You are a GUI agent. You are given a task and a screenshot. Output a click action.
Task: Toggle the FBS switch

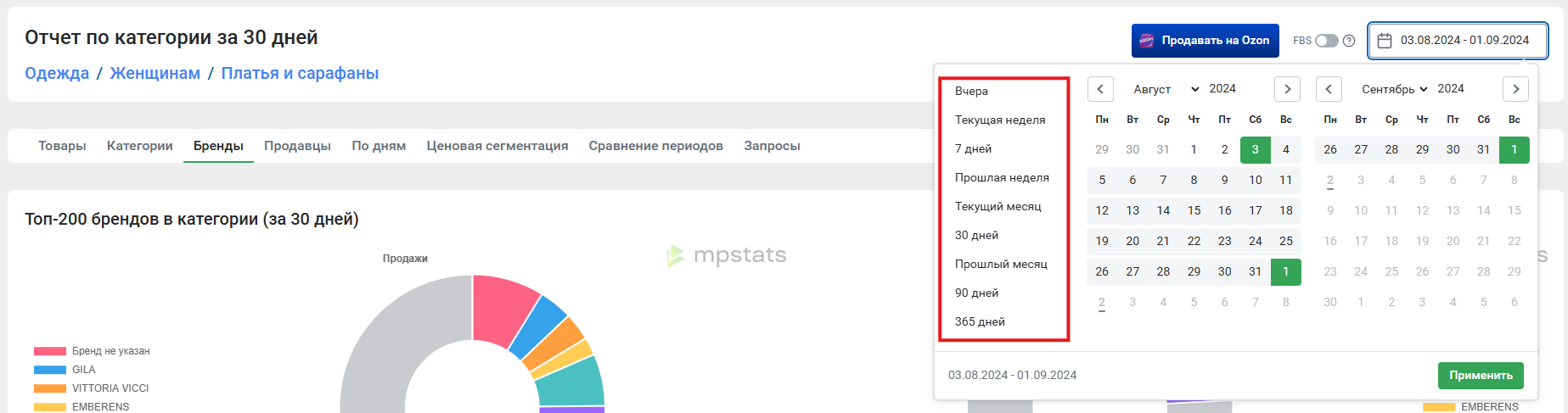(x=1327, y=41)
